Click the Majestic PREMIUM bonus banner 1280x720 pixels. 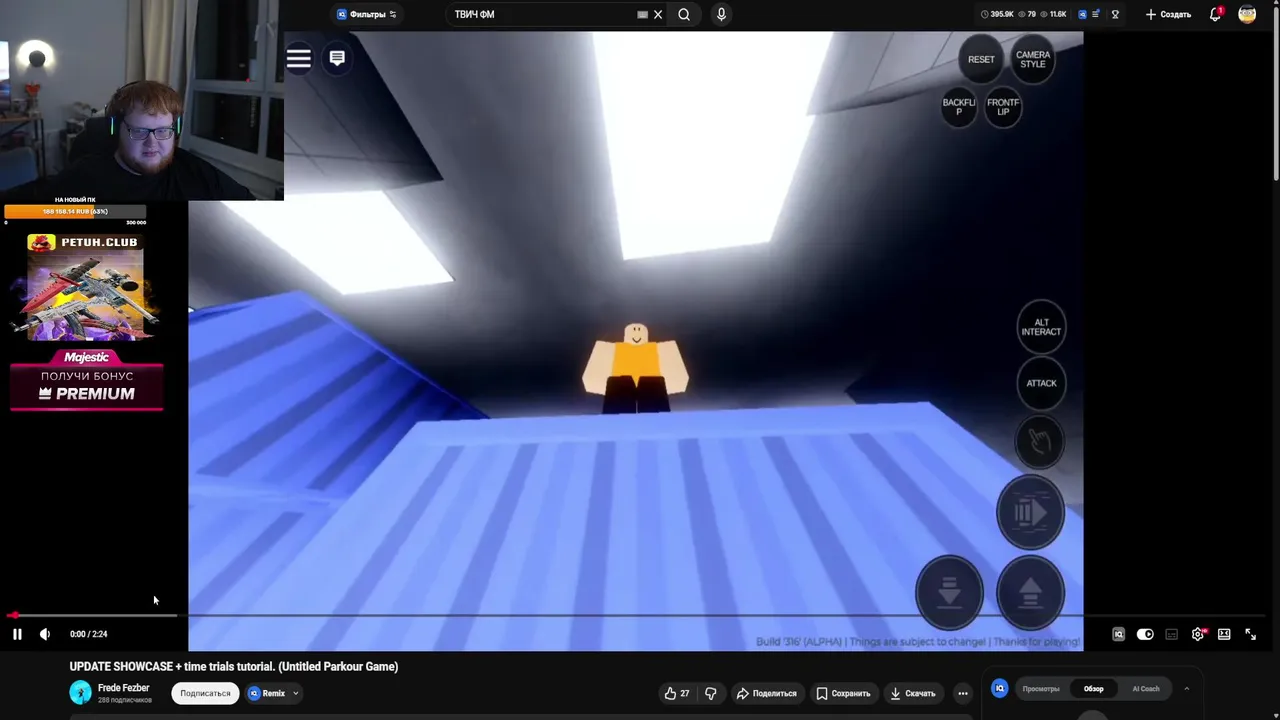(x=87, y=380)
